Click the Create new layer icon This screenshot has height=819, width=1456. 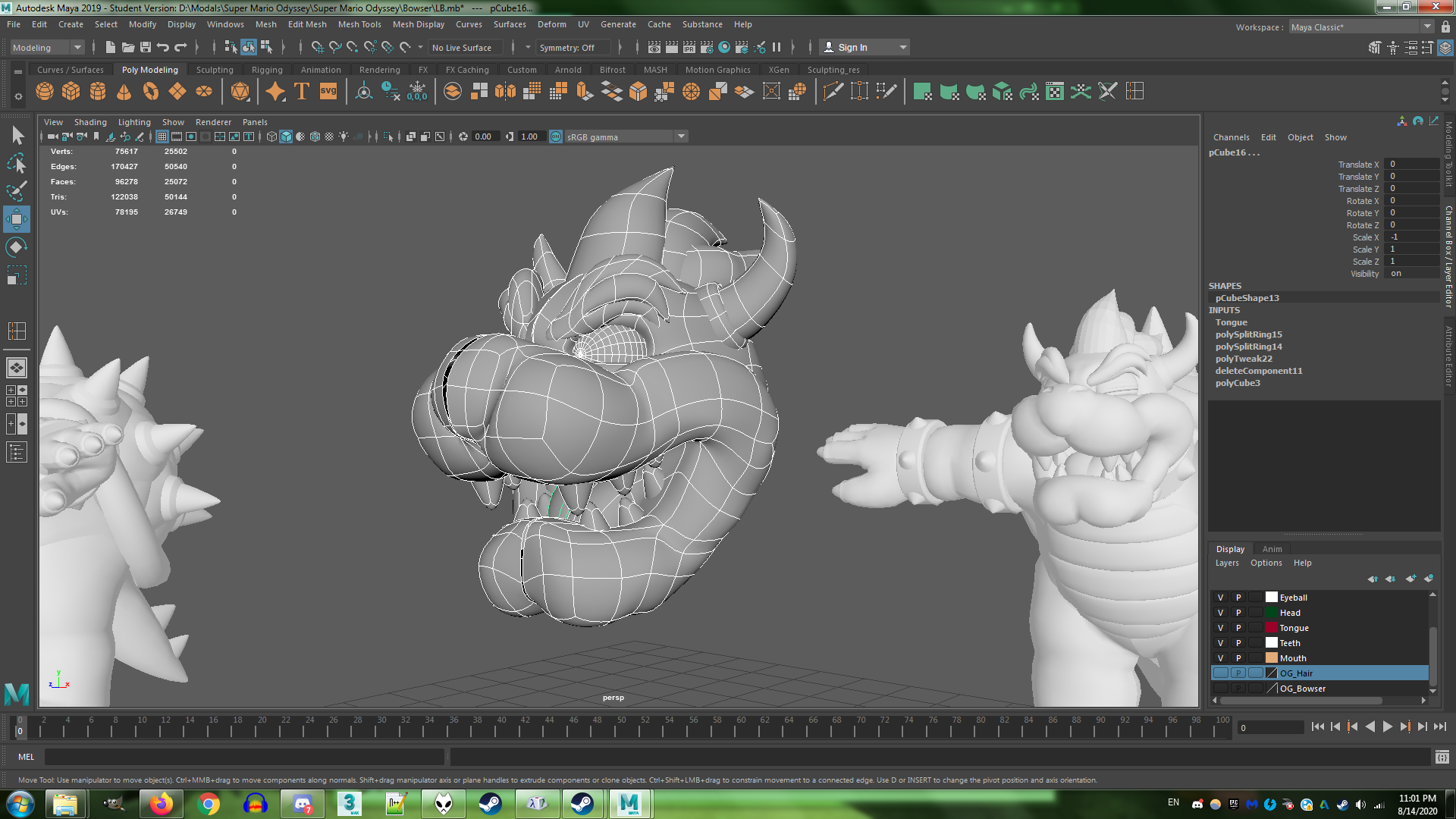coord(1411,579)
